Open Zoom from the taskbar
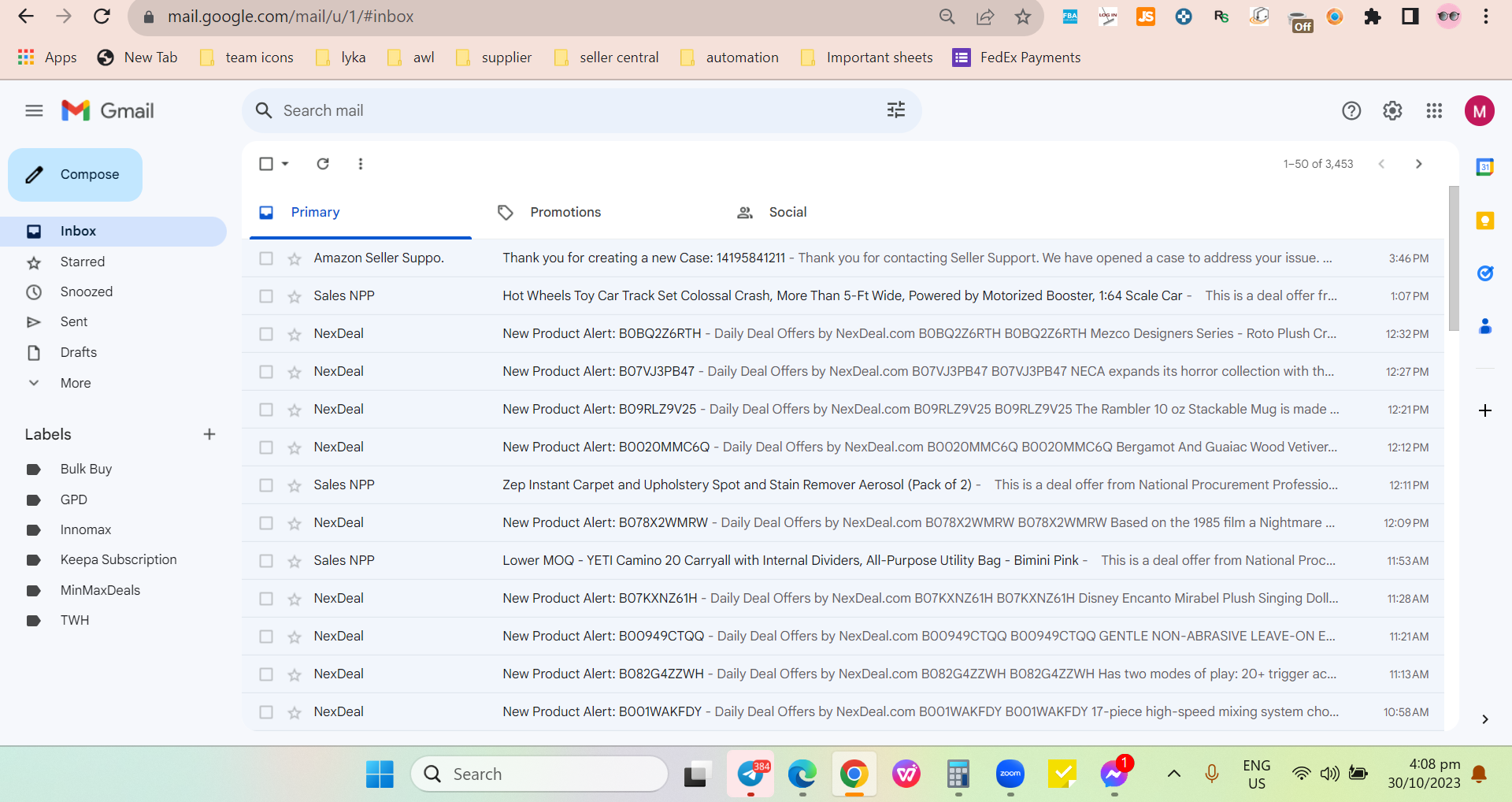This screenshot has height=802, width=1512. [x=1010, y=774]
